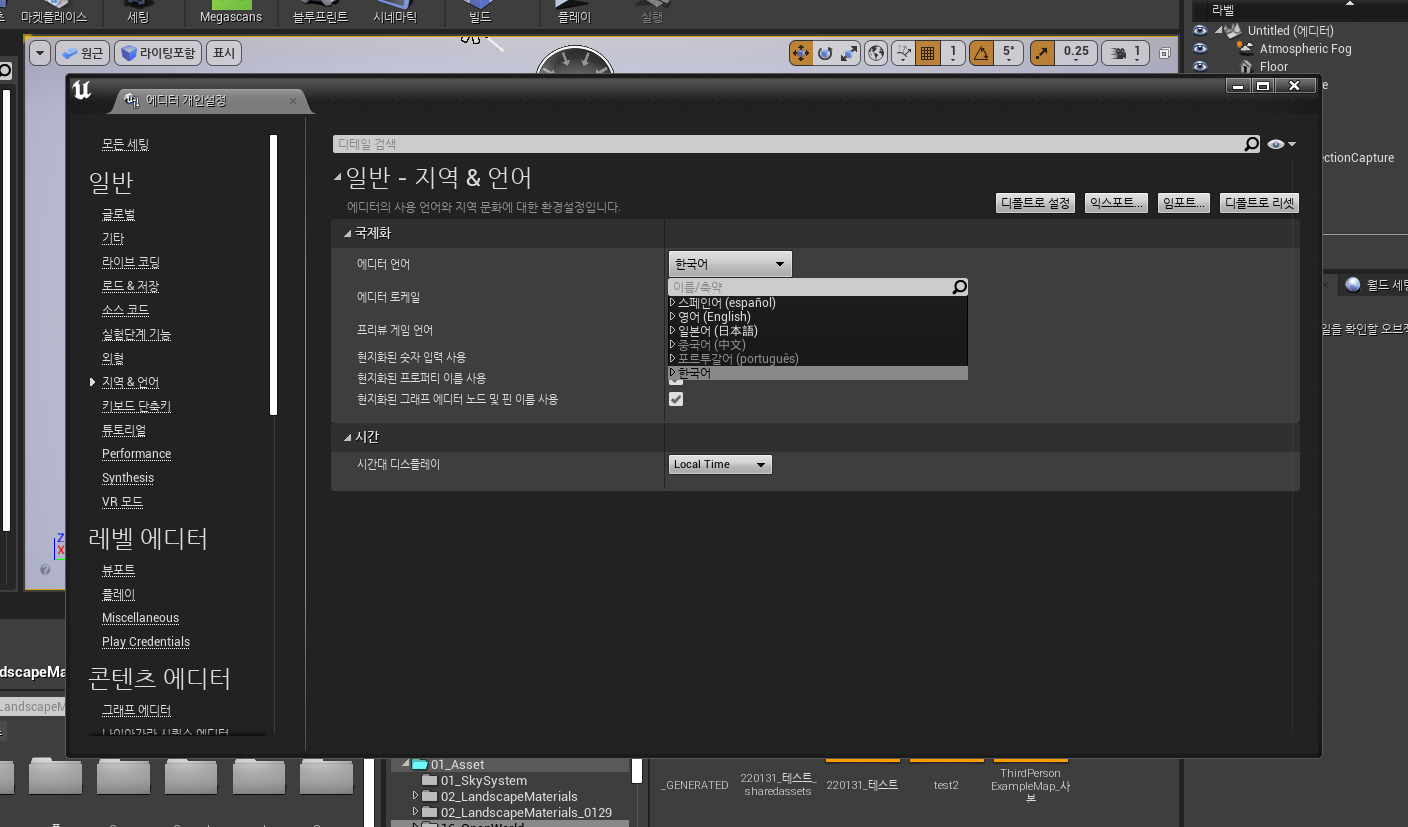
Task: Open the 원근 perspective view menu
Action: pos(82,53)
